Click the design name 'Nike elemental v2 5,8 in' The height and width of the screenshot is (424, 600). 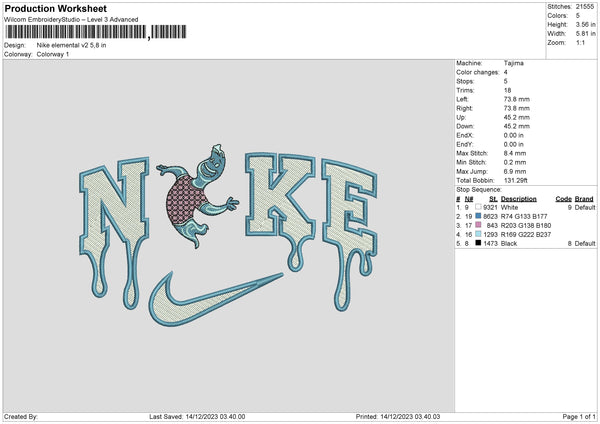coord(71,45)
